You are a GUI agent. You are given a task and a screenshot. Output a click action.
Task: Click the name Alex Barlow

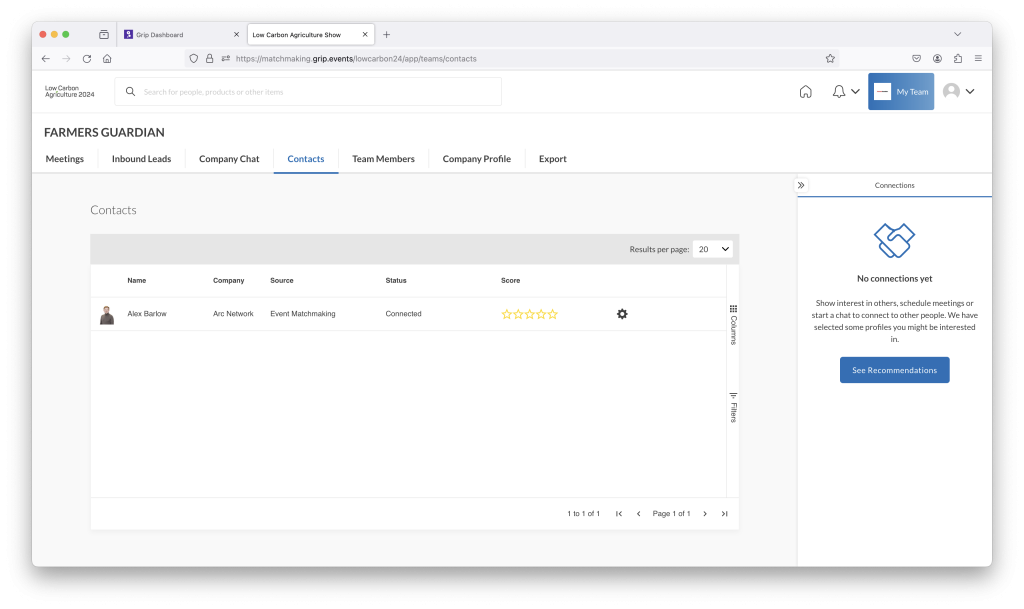(x=147, y=314)
